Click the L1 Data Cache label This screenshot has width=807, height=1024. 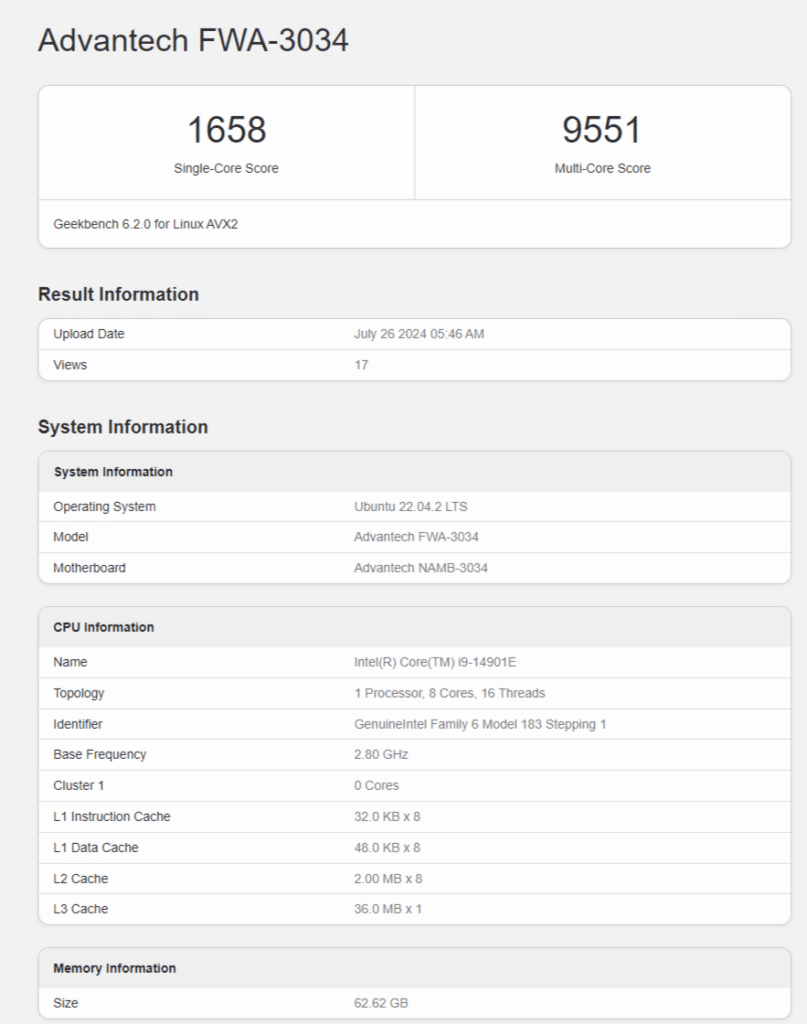pos(96,848)
